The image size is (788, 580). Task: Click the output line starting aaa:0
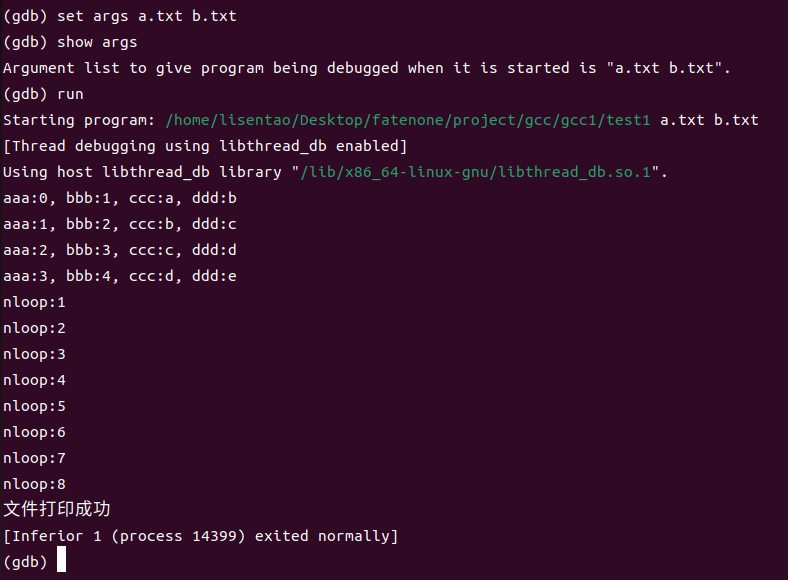[x=120, y=198]
